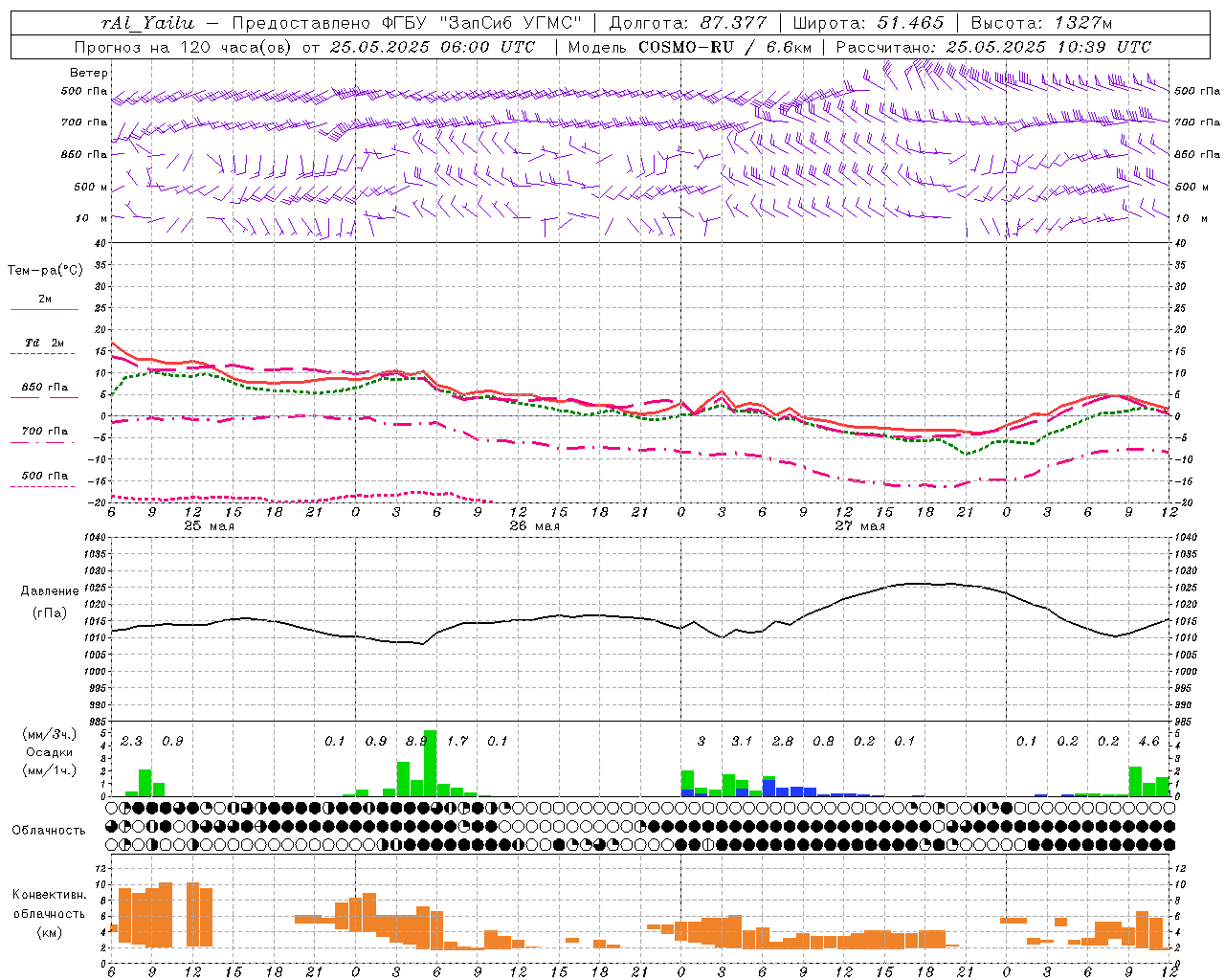
Task: Select the 0.8 precipitation value
Action: (823, 741)
